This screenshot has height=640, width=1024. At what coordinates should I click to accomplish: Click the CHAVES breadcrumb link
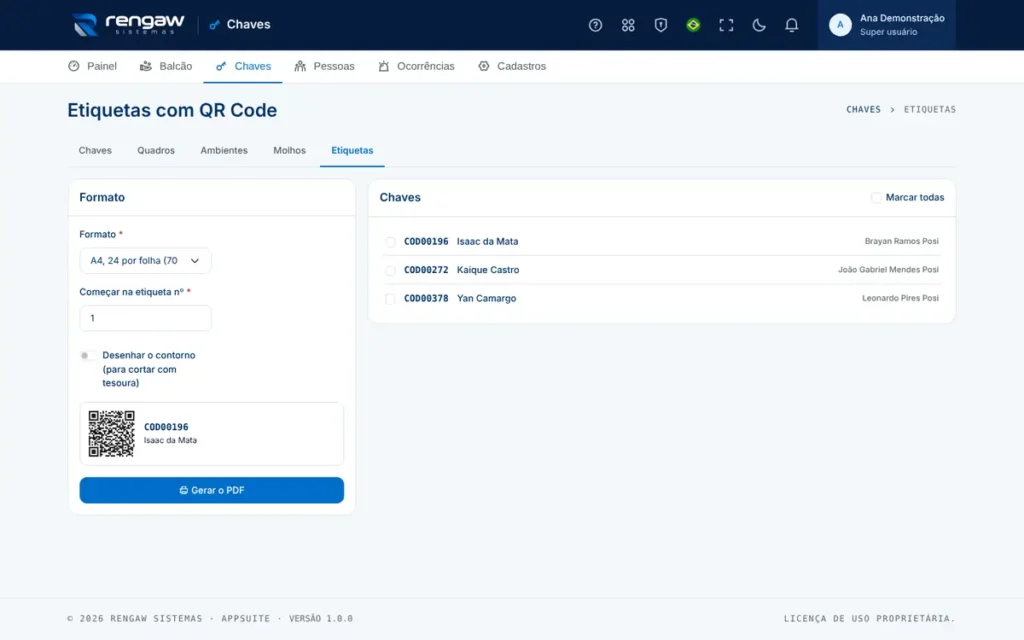point(863,110)
